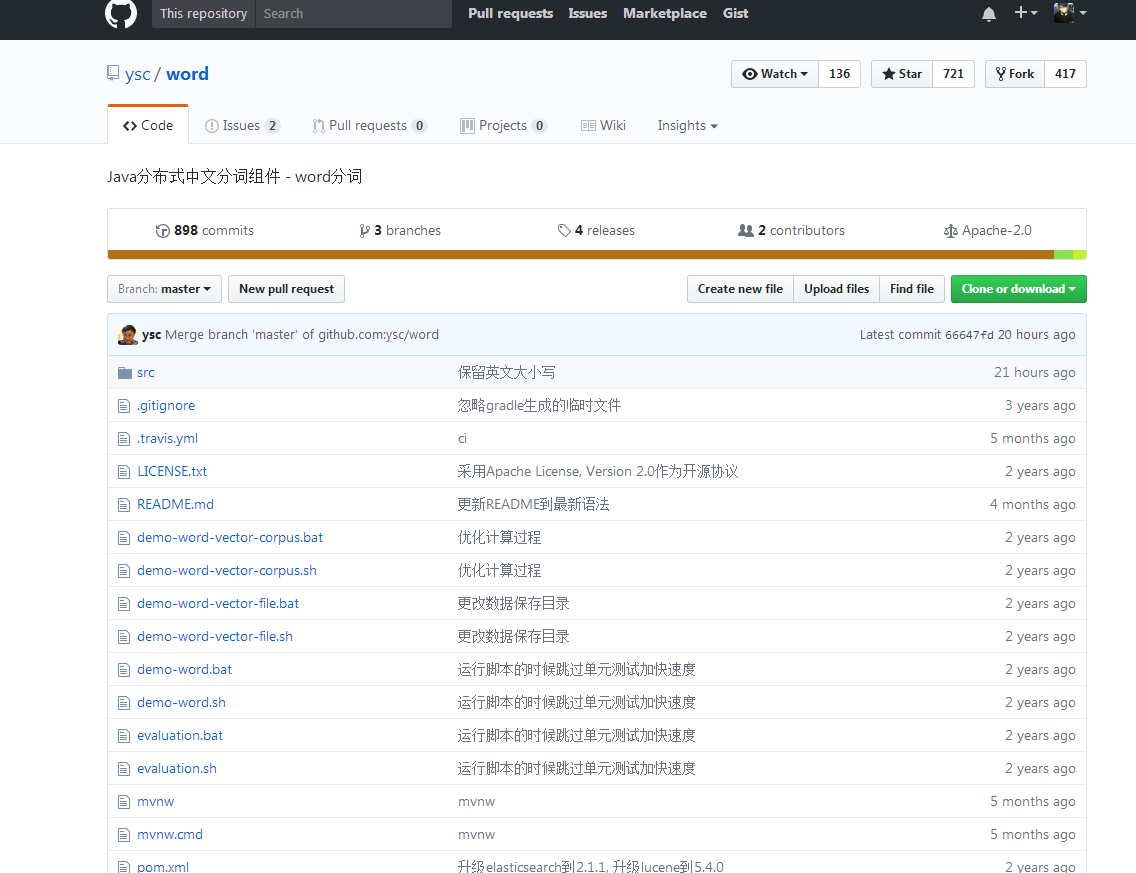Open the src folder
Viewport: 1136px width, 873px height.
pyautogui.click(x=146, y=372)
